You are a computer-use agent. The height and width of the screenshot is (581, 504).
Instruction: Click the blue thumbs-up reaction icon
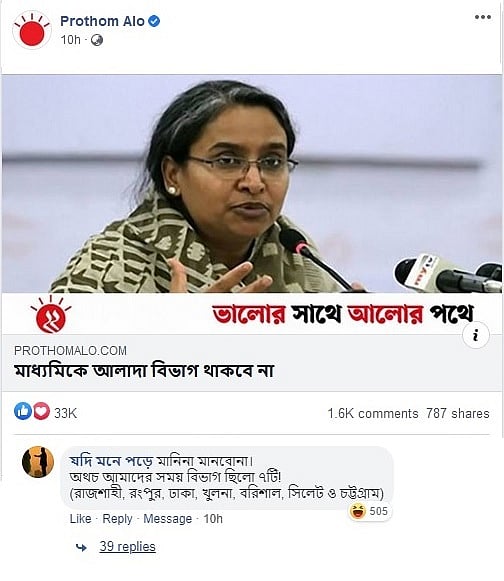23,411
